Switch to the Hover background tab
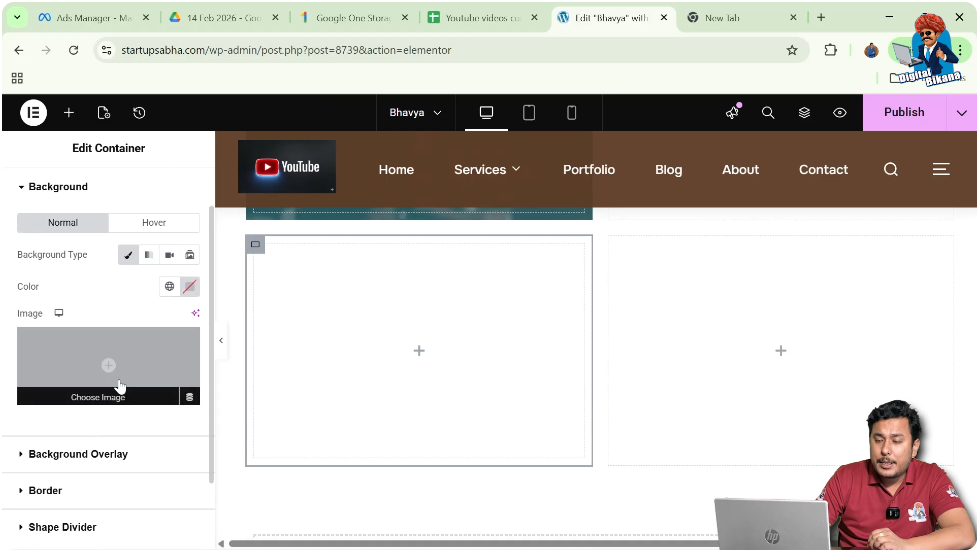Image resolution: width=980 pixels, height=552 pixels. tap(154, 223)
